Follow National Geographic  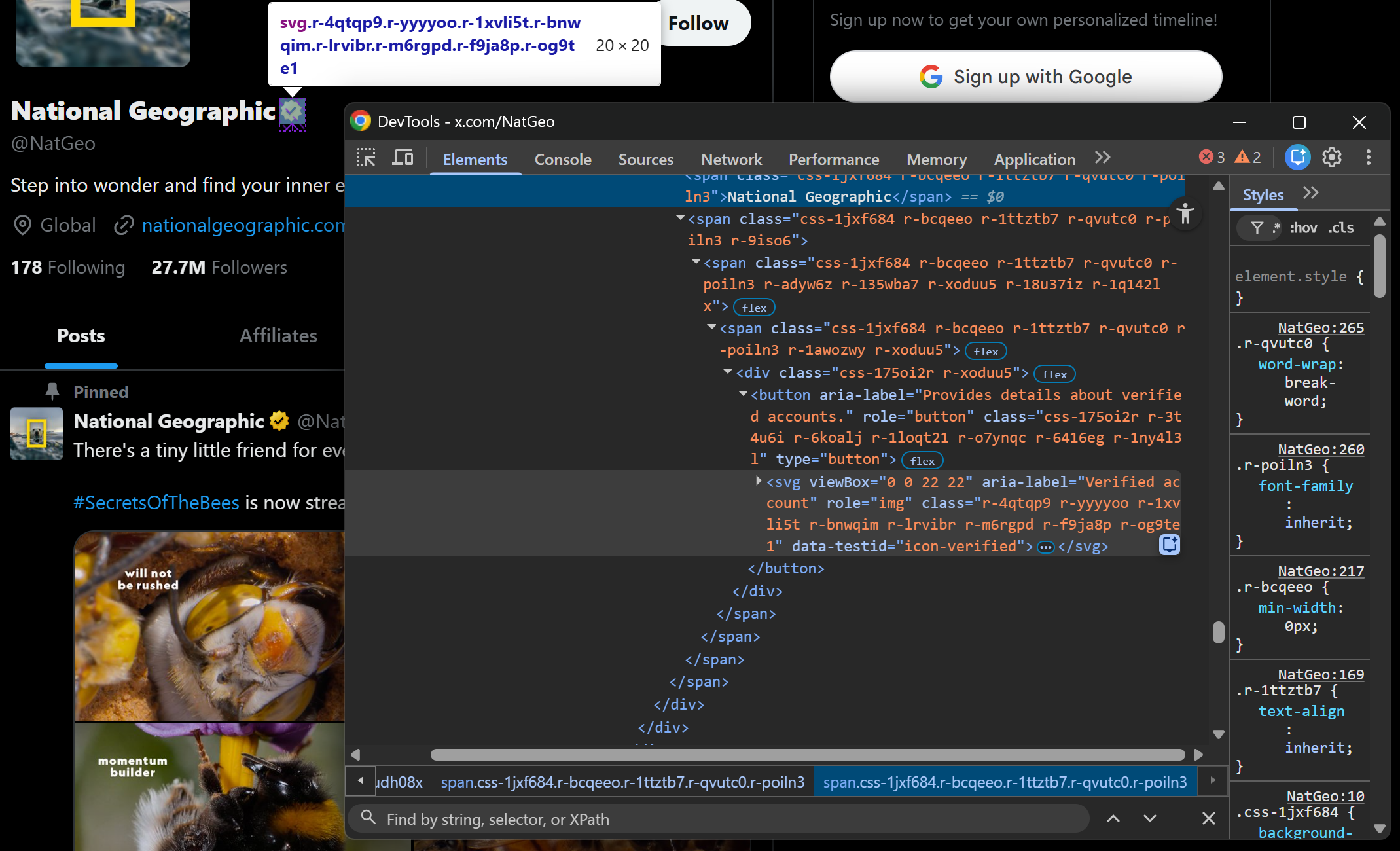(x=698, y=24)
